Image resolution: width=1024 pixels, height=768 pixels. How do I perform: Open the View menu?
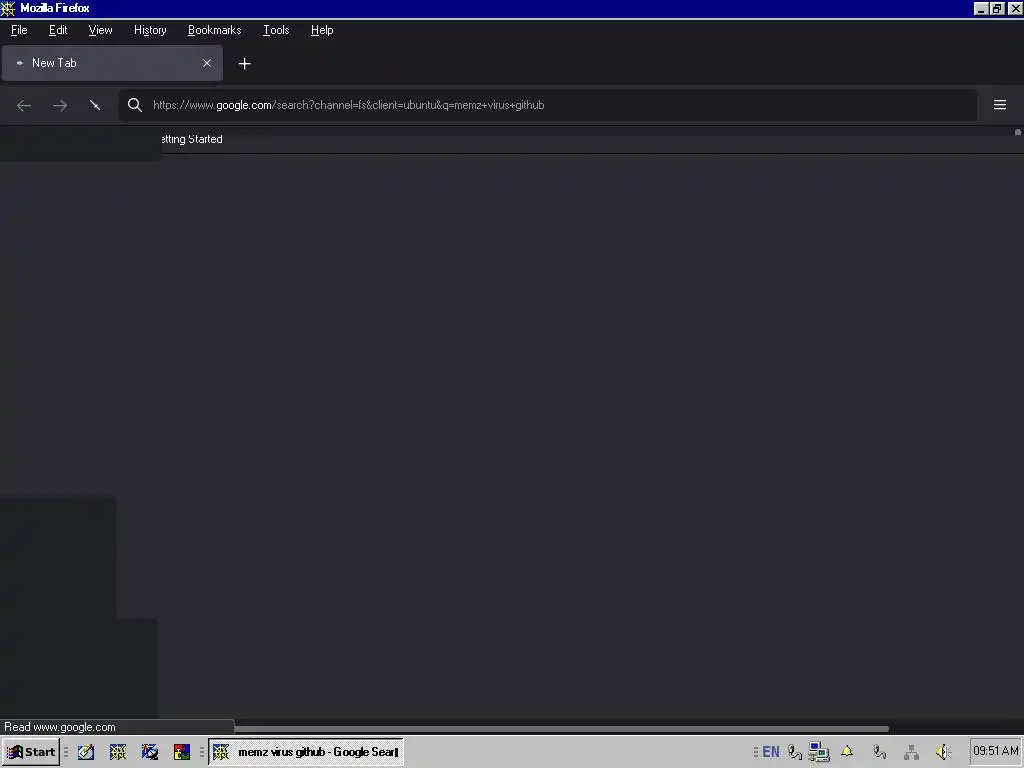[100, 30]
